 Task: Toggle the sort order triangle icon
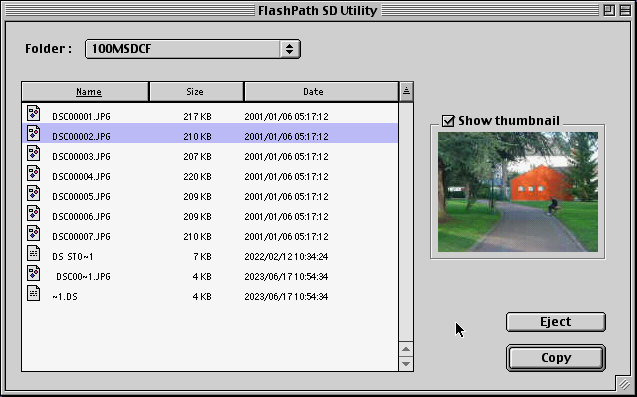point(406,91)
